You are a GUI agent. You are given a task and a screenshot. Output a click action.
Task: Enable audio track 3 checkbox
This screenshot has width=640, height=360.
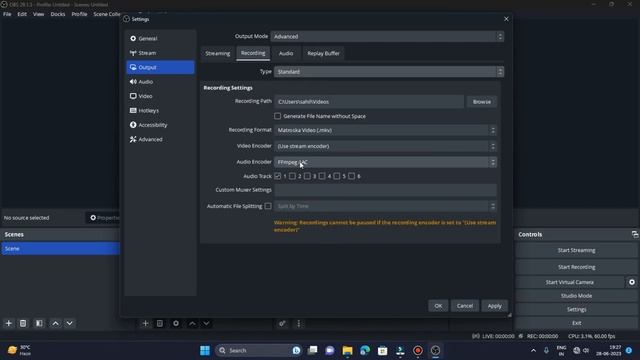pyautogui.click(x=307, y=176)
